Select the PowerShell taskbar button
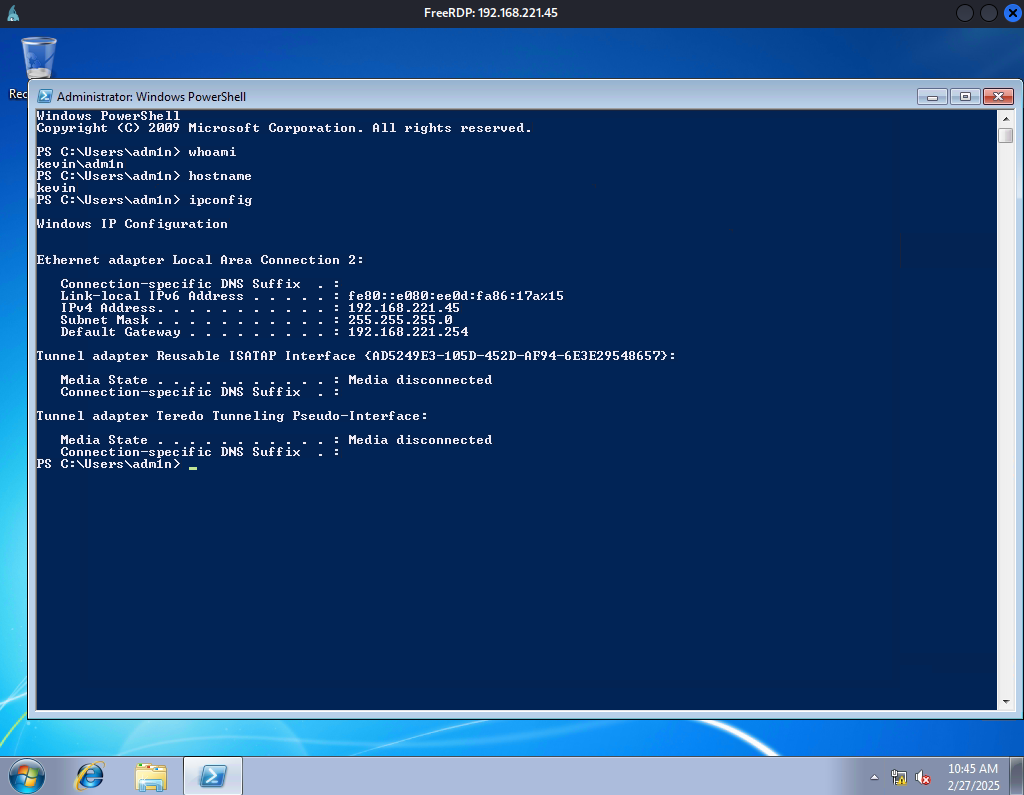Viewport: 1024px width, 795px height. (213, 776)
